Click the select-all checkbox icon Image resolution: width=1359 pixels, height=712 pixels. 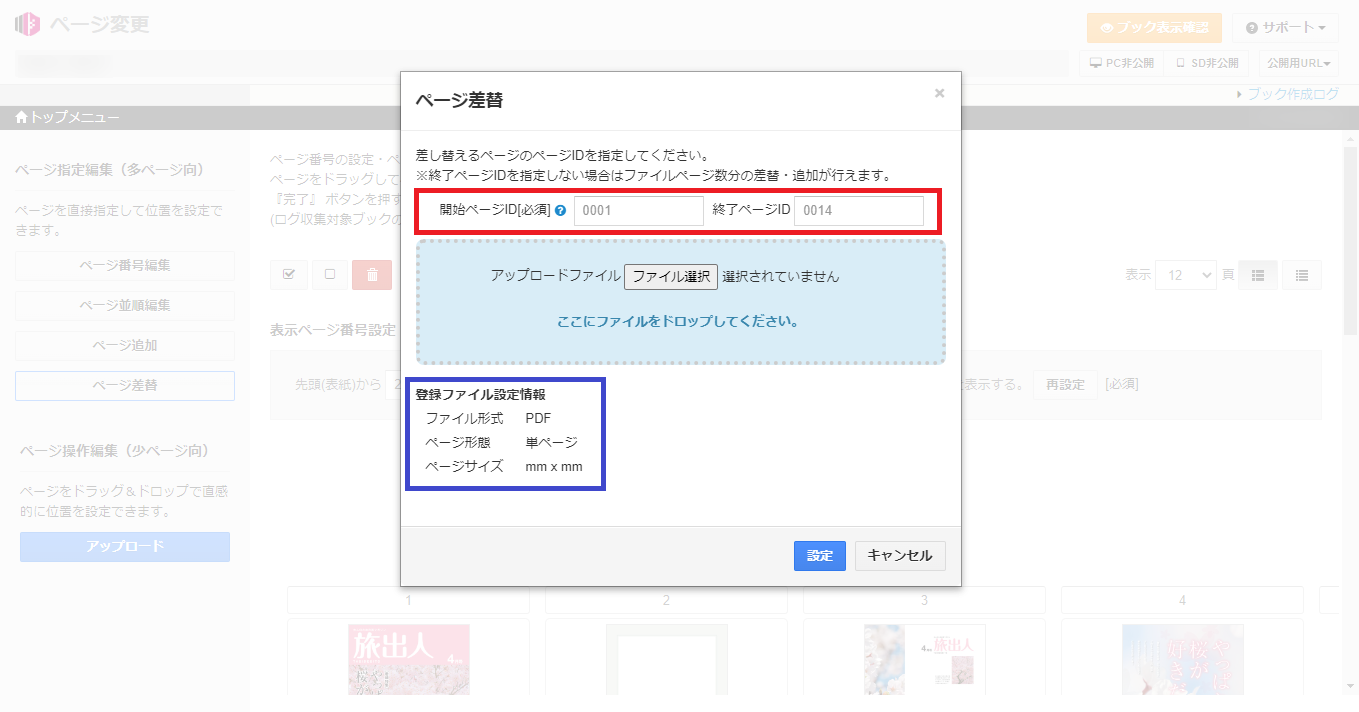(288, 274)
